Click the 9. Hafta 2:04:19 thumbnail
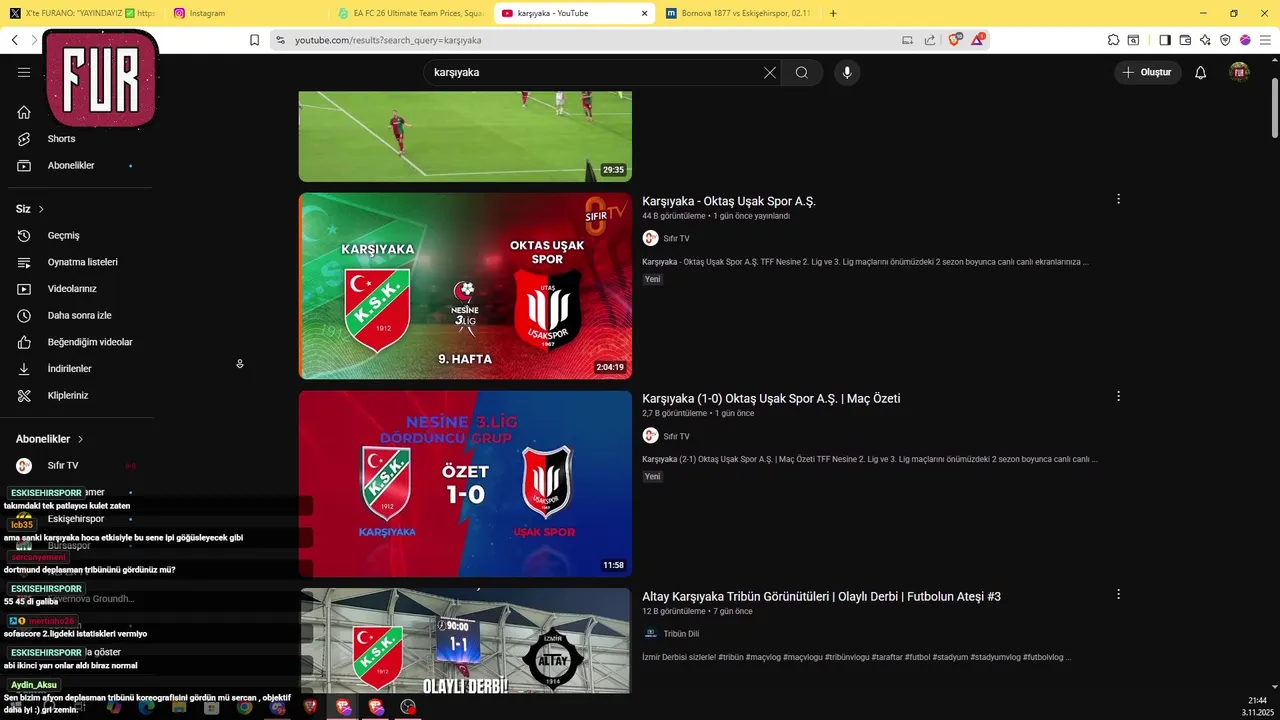Image resolution: width=1280 pixels, height=720 pixels. tap(465, 286)
